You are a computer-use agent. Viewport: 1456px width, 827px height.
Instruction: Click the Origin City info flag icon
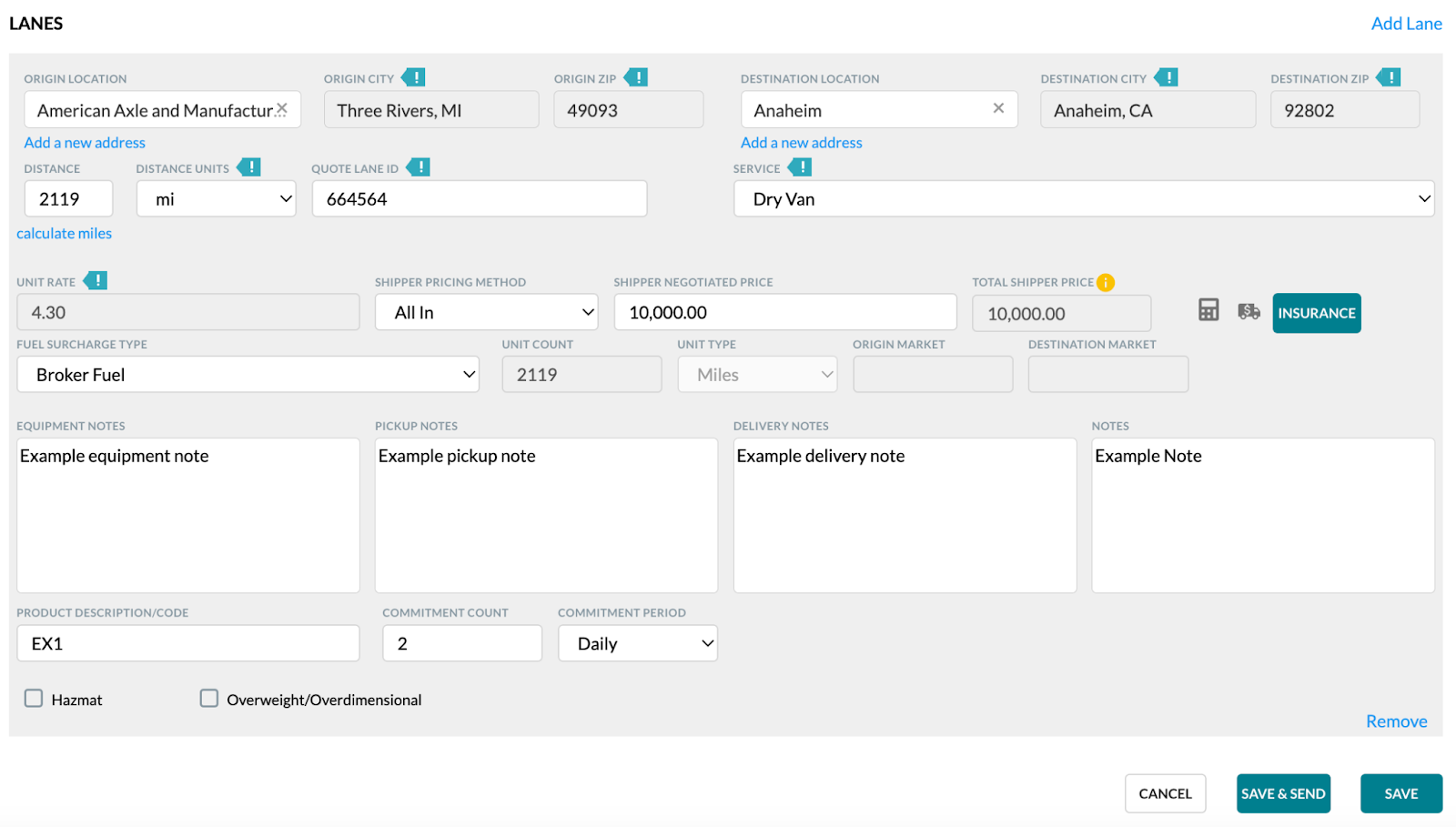pos(413,77)
